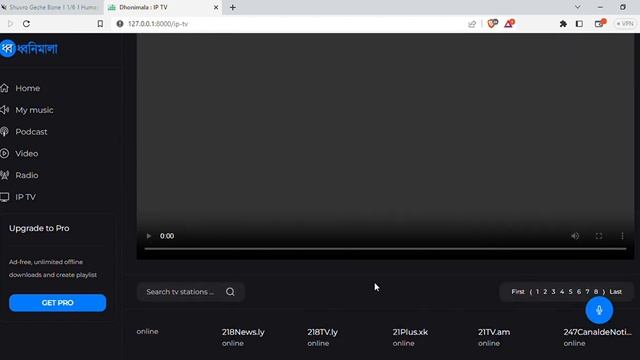Viewport: 640px width, 360px height.
Task: Switch to the Shuvro Gechle Bone tab
Action: click(51, 7)
